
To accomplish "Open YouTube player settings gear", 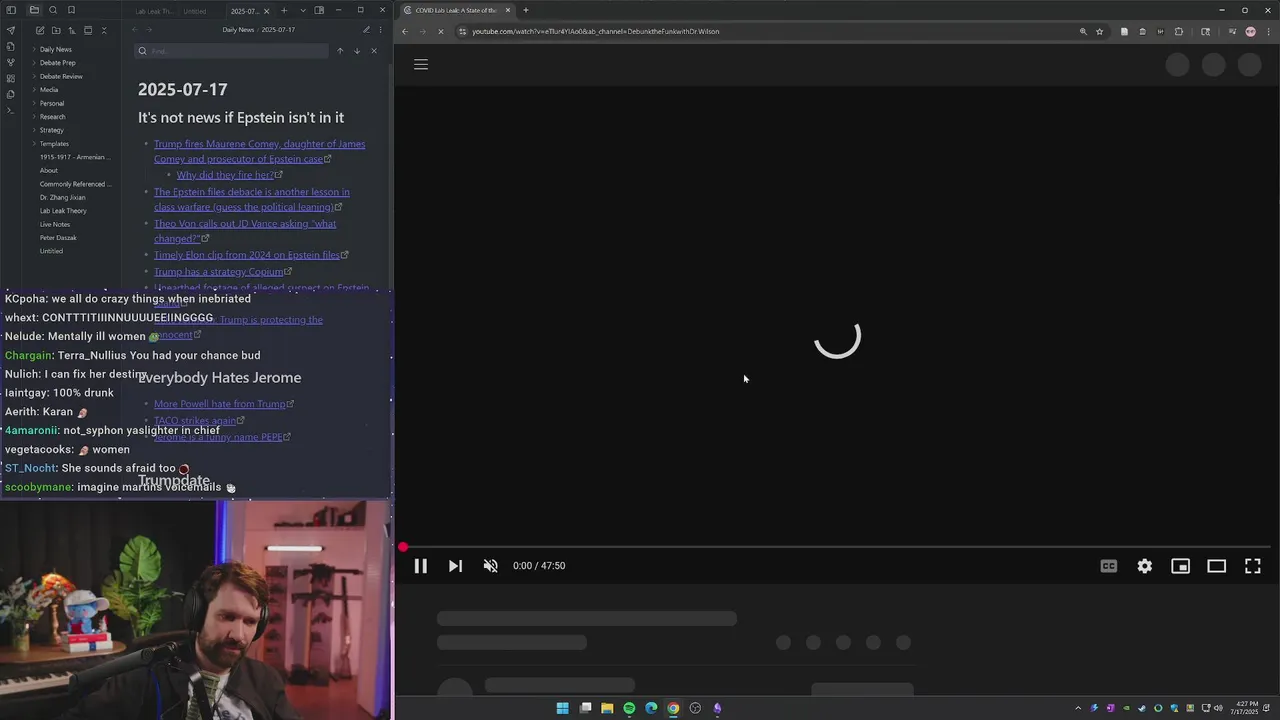I will [x=1145, y=566].
